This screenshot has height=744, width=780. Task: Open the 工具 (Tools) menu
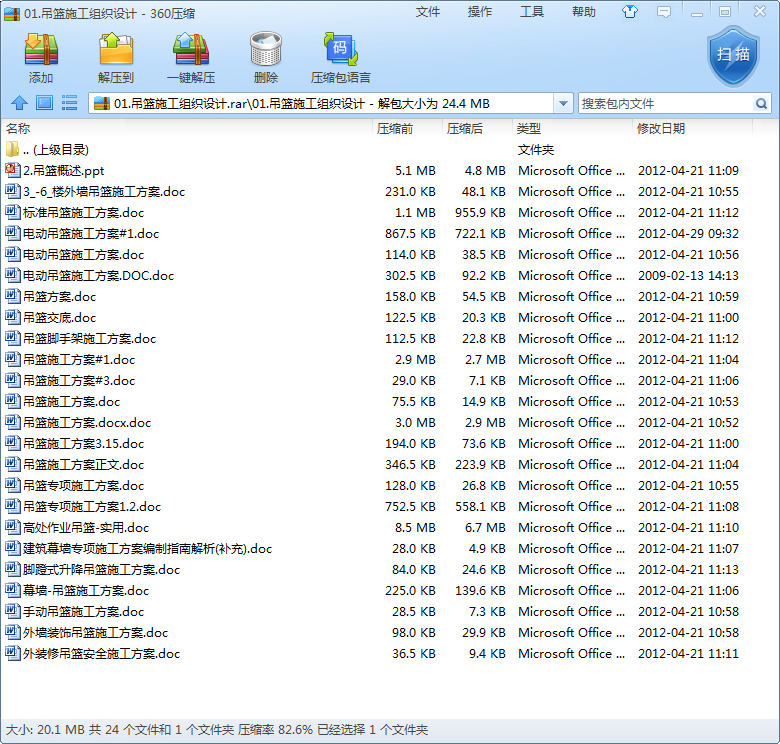[x=532, y=12]
